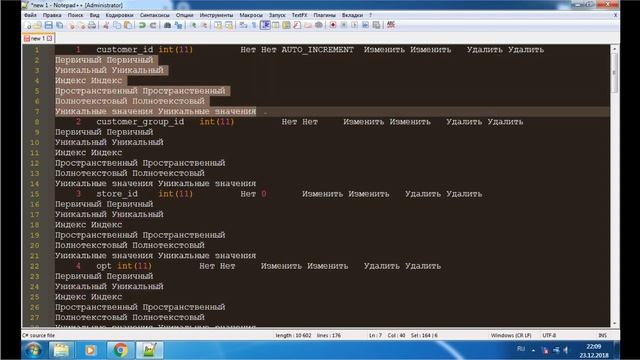The width and height of the screenshot is (640, 360).
Task: Toggle file monitoring eye icon
Action: [319, 25]
